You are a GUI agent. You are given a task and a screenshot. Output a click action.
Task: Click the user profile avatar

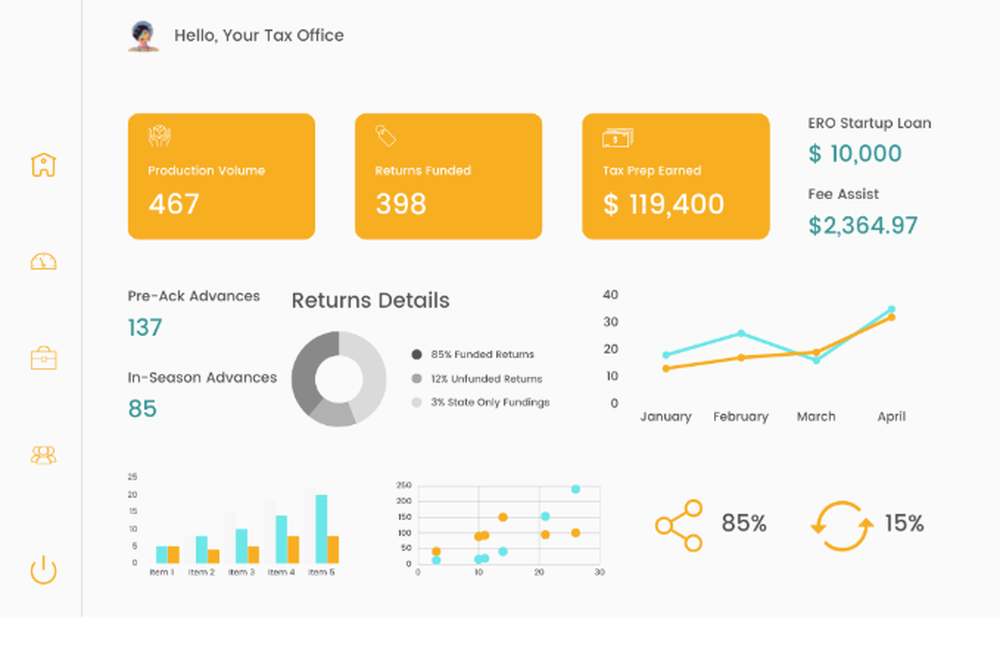pos(143,35)
